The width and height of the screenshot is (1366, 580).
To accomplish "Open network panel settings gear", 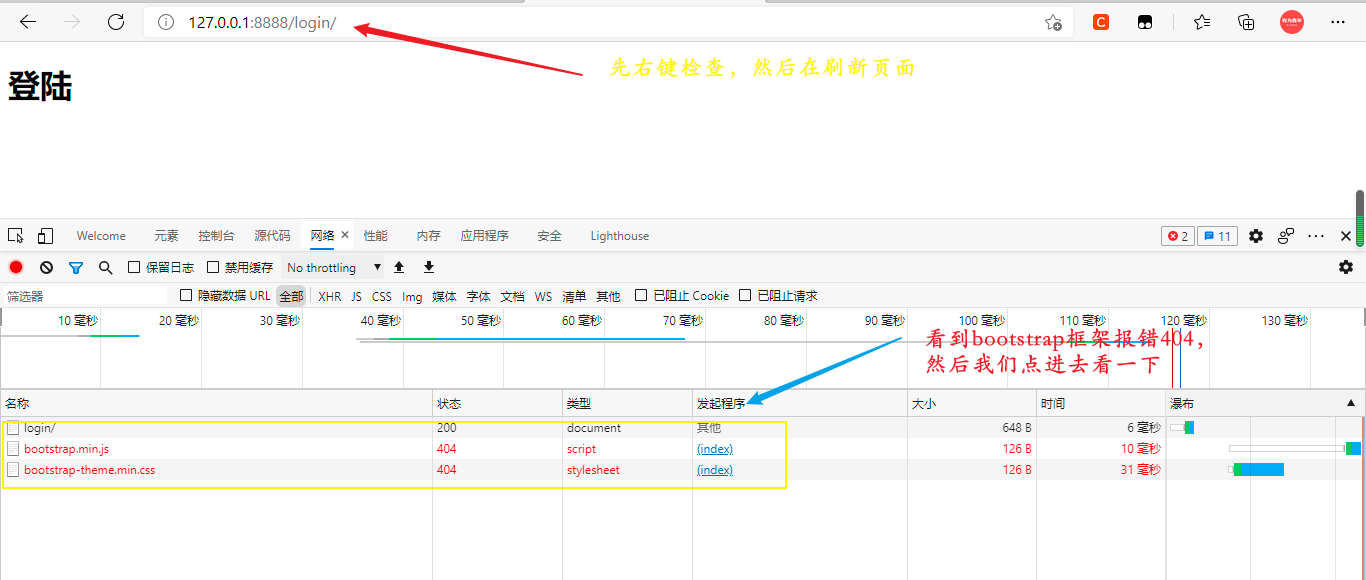I will click(1346, 267).
